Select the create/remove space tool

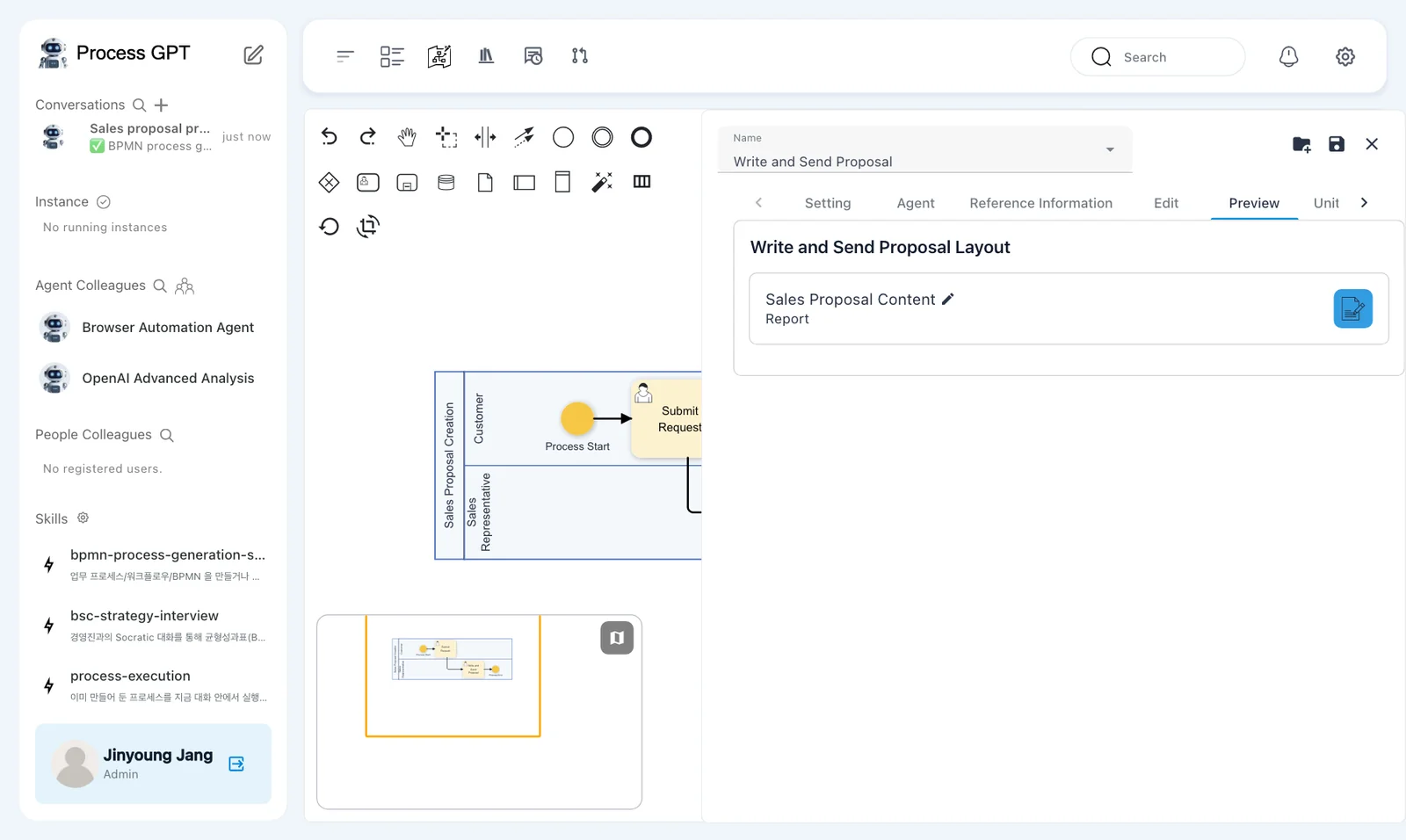pos(485,137)
